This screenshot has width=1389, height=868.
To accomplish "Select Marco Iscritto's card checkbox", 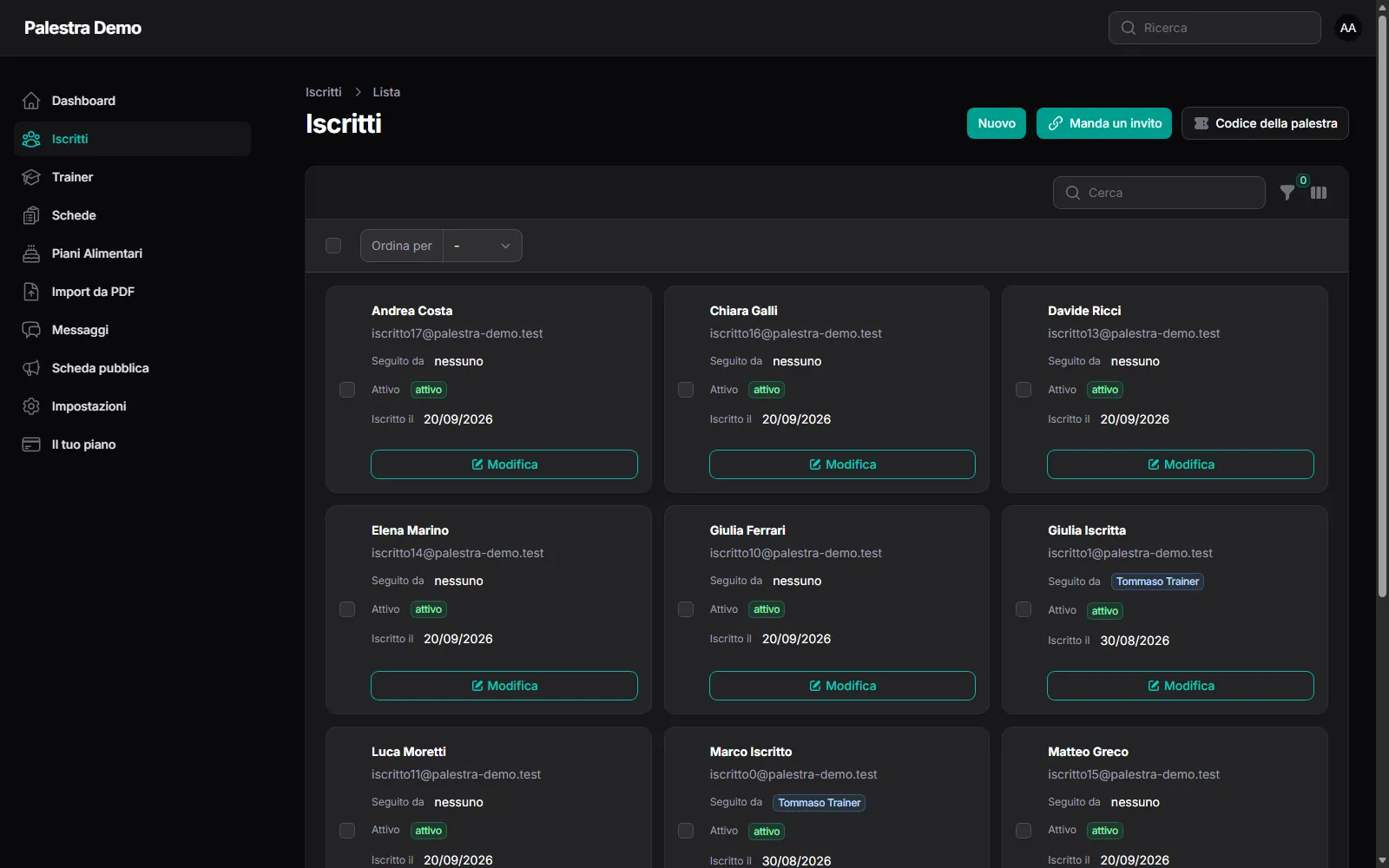I will tap(686, 831).
